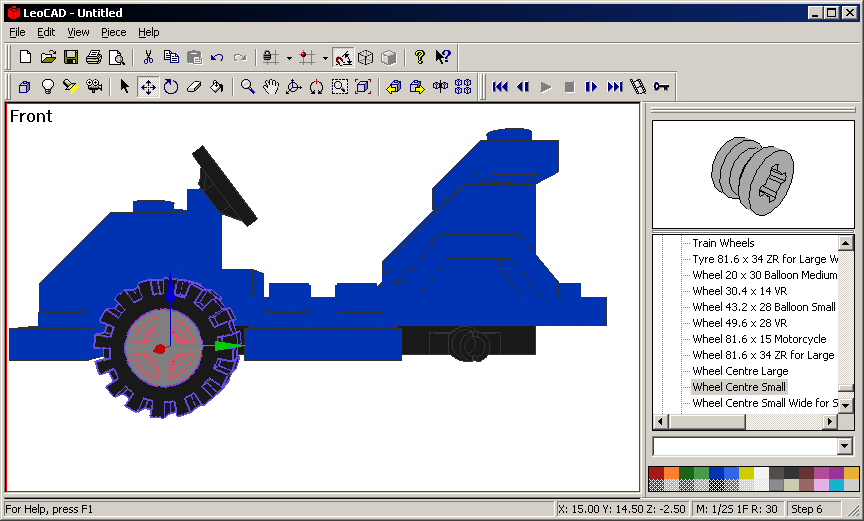
Task: Select Wheel Centre Large in parts list
Action: pos(740,371)
